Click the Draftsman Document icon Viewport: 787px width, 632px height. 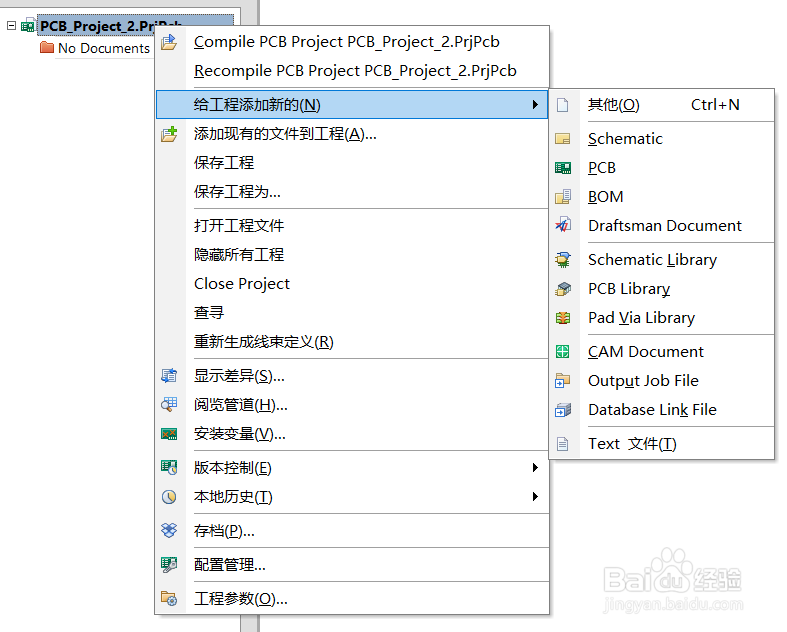tap(563, 225)
